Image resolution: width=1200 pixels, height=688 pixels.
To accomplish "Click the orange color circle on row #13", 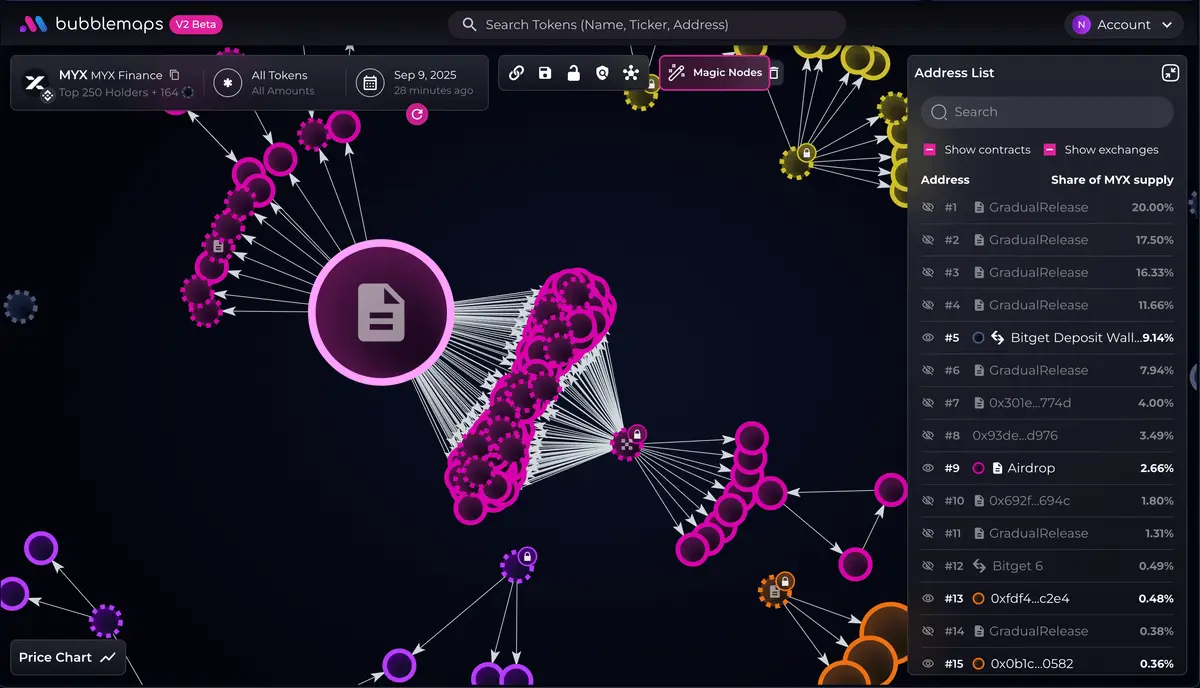I will [979, 598].
